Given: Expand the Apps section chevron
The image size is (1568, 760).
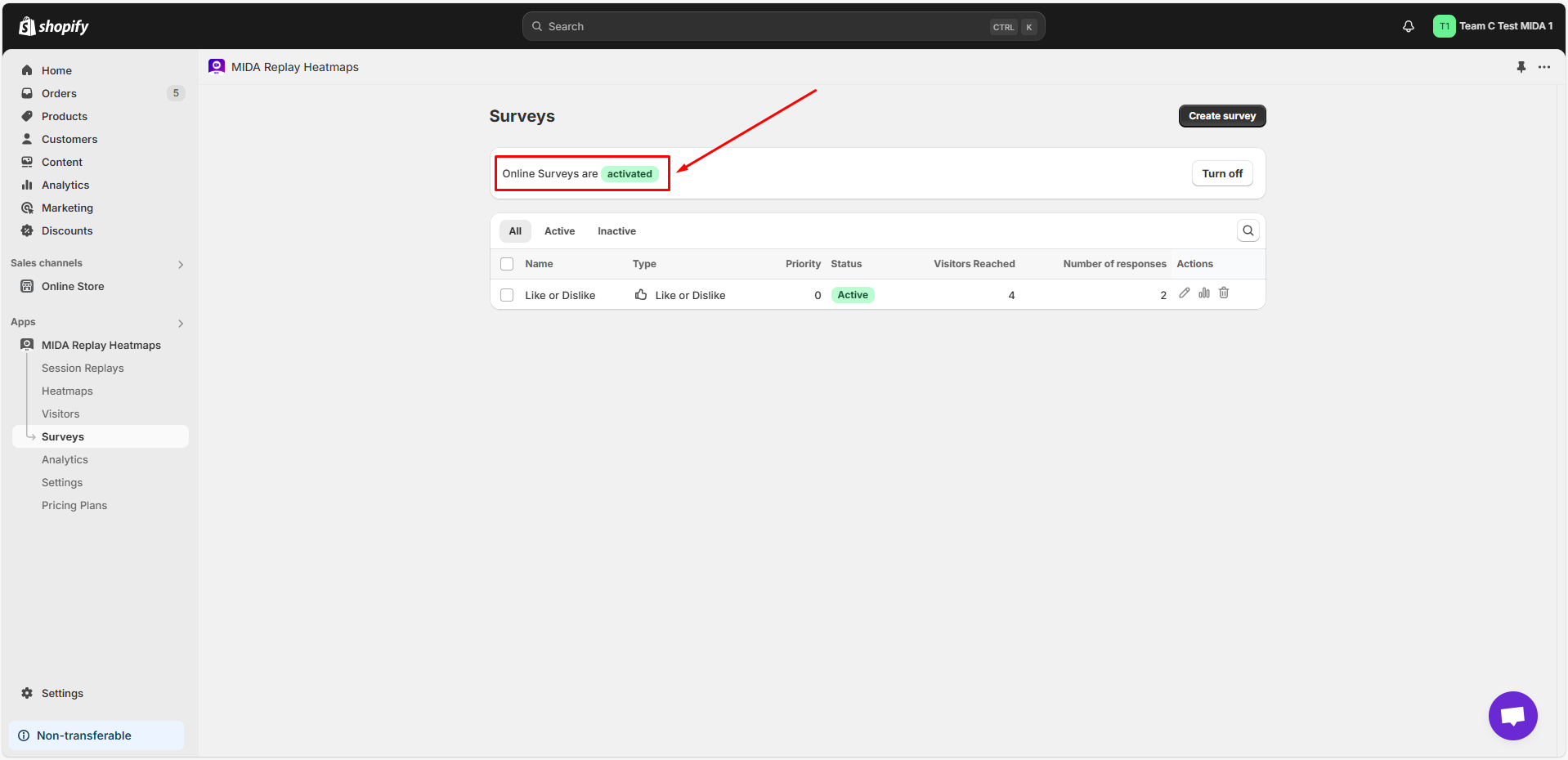Looking at the screenshot, I should (181, 323).
